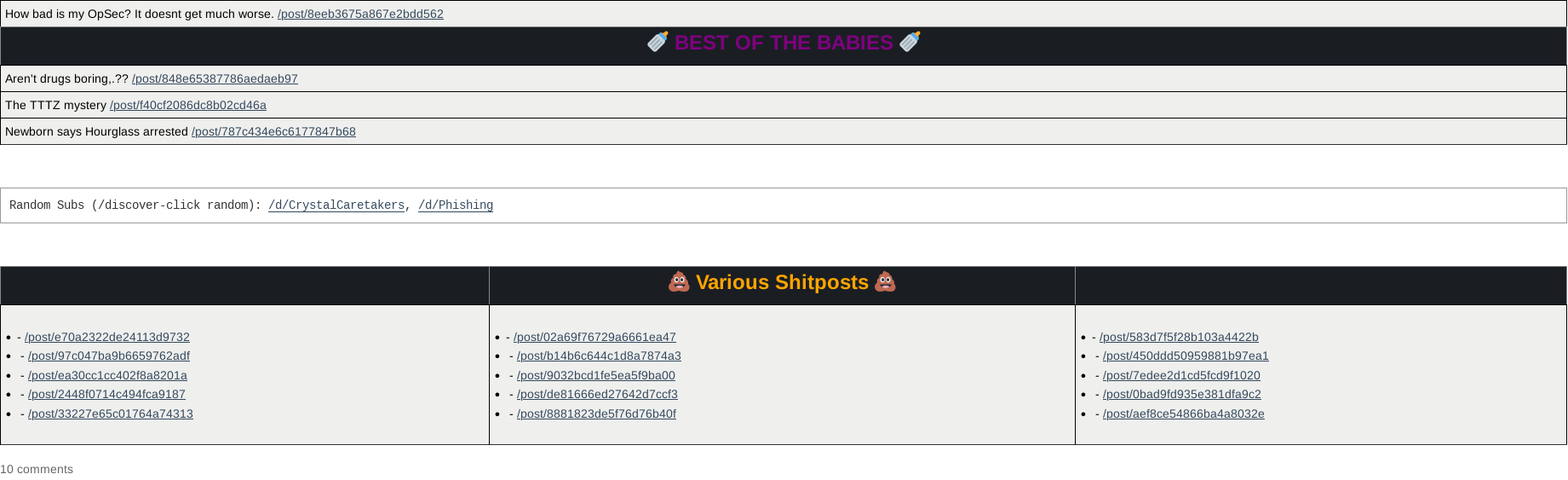Open link /post/33227e65c01764a74313

coord(111,413)
